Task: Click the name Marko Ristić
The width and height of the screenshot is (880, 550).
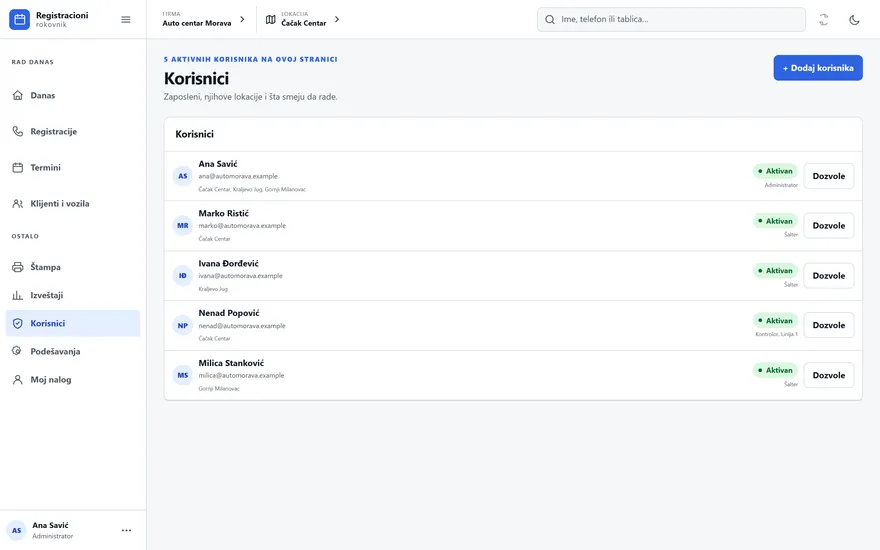Action: pos(223,213)
